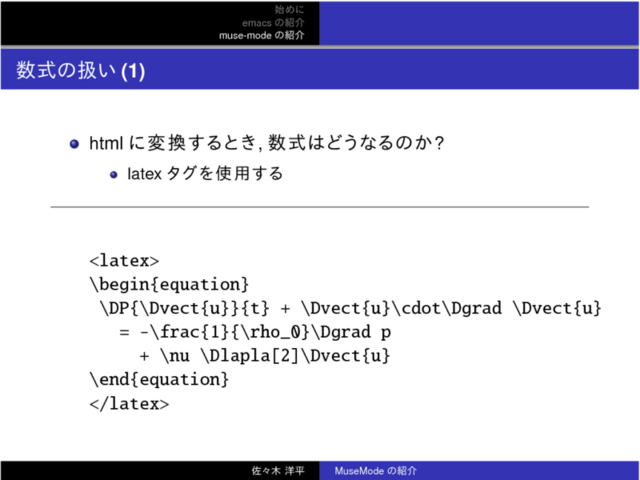Image resolution: width=640 pixels, height=480 pixels.
Task: Click the horizontal divider line above the code
Action: click(x=320, y=207)
